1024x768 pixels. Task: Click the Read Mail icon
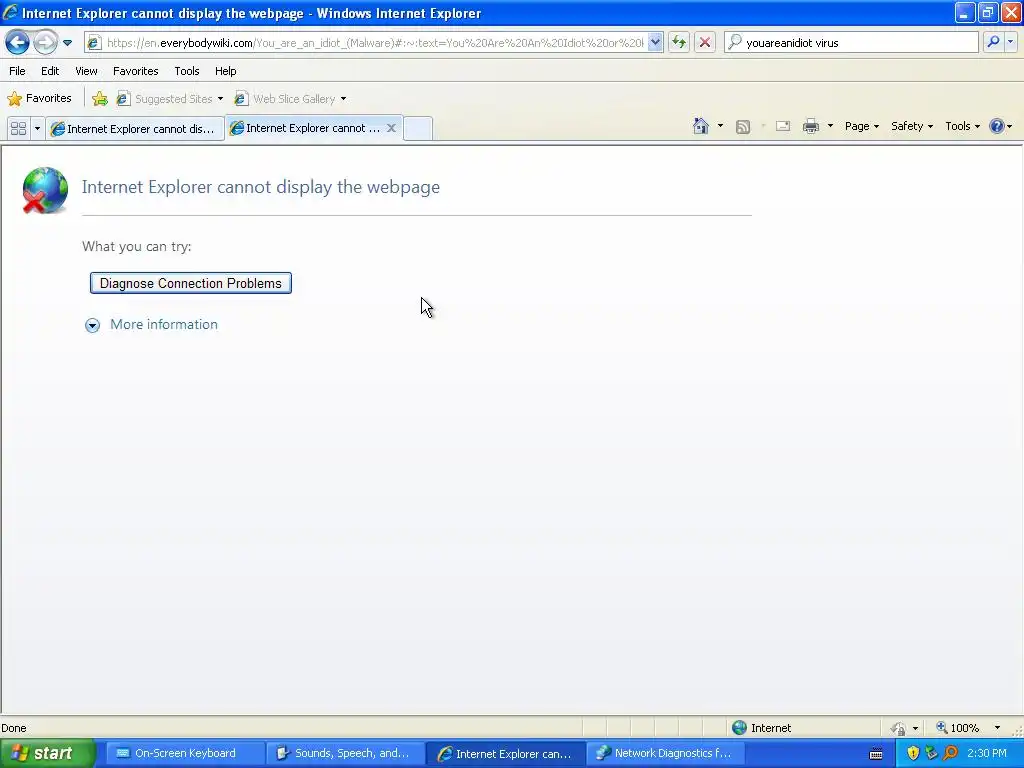pos(782,126)
